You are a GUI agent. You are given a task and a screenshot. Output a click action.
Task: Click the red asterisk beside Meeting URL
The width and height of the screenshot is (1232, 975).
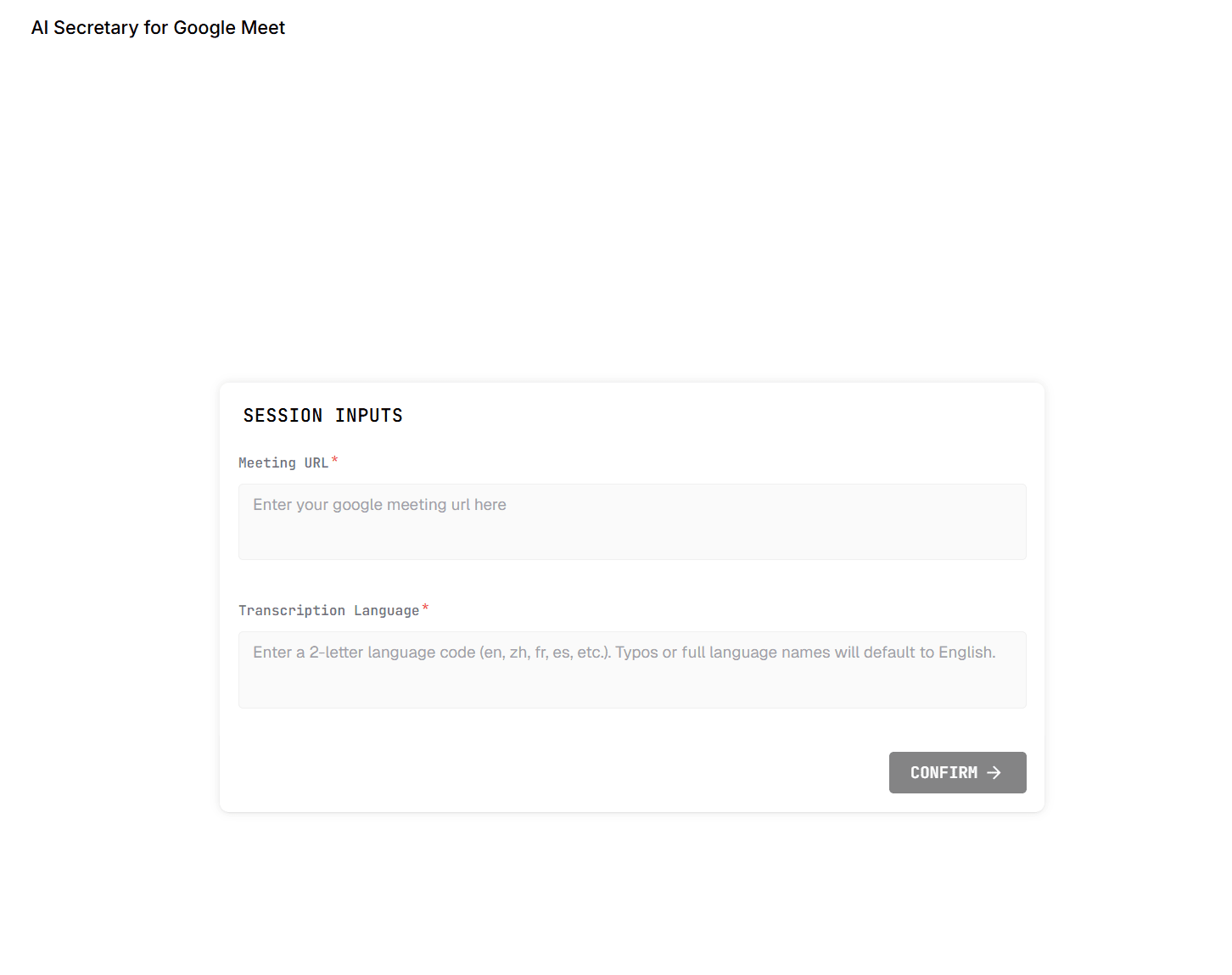coord(335,459)
